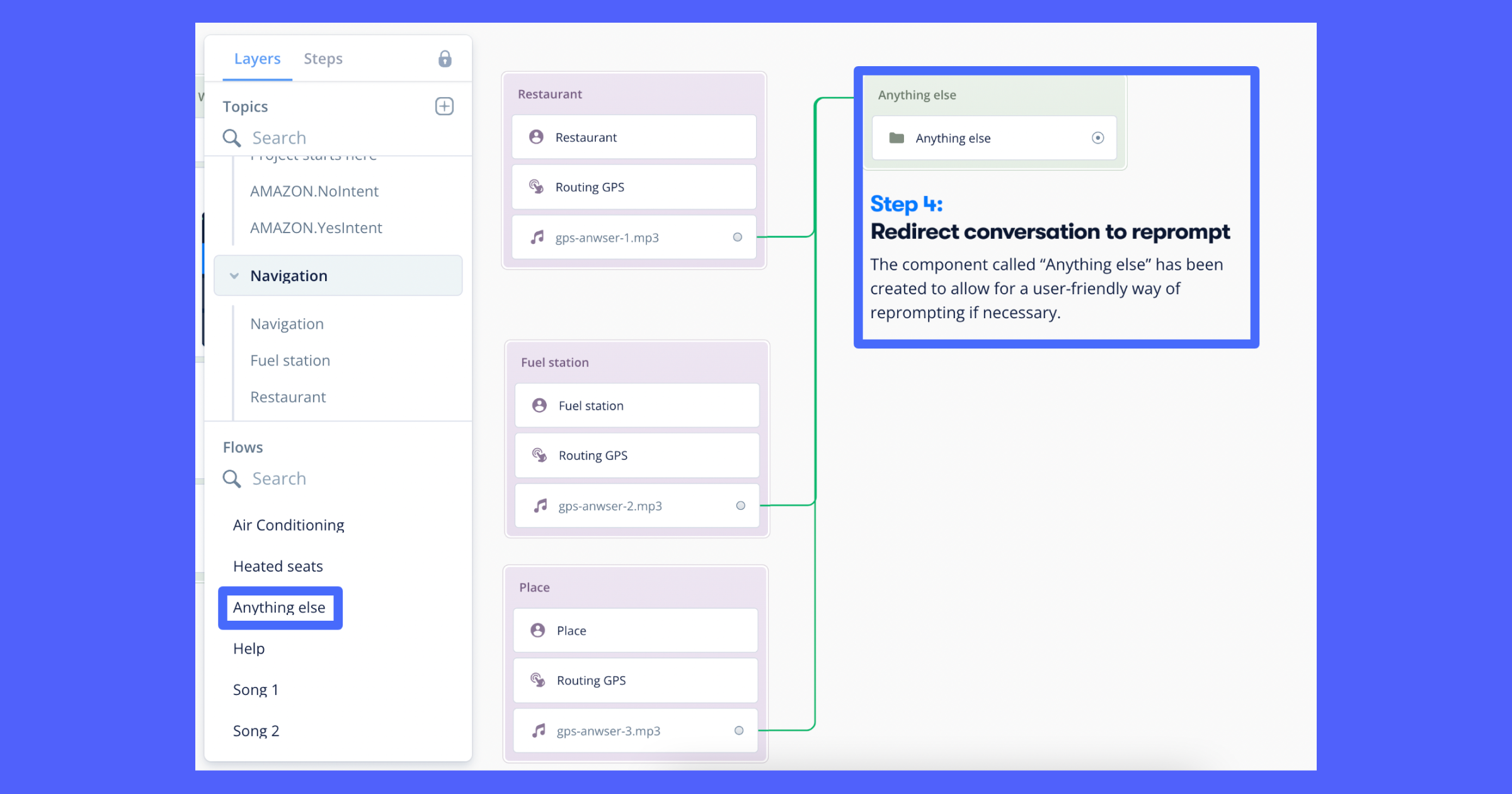The height and width of the screenshot is (794, 1512).
Task: Click the Fuel station intent user icon
Action: click(x=539, y=405)
